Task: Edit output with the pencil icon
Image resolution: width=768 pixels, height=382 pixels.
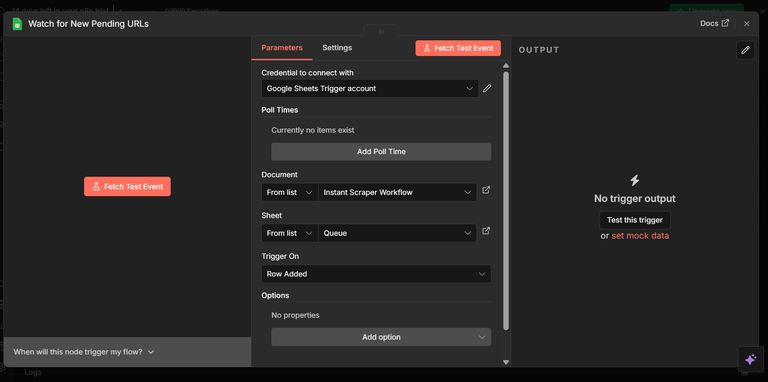Action: [x=745, y=50]
